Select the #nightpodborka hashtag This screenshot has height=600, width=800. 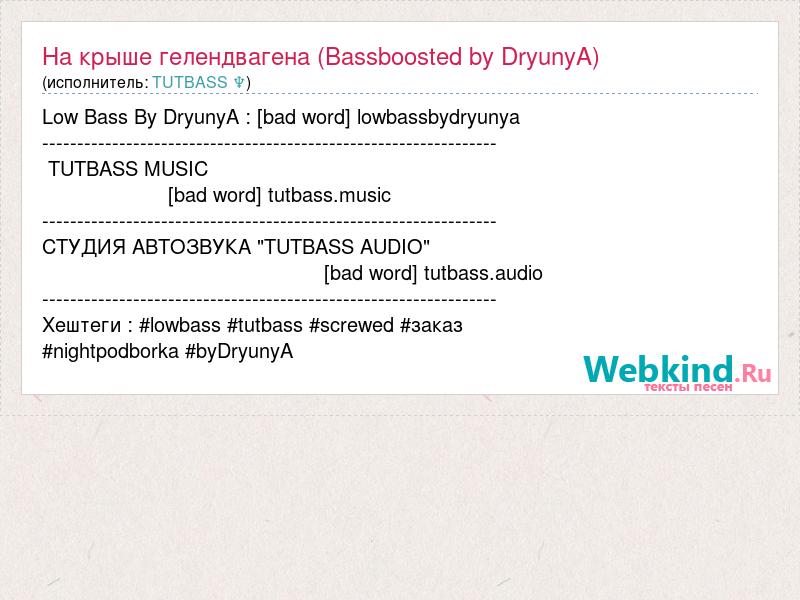[x=111, y=351]
